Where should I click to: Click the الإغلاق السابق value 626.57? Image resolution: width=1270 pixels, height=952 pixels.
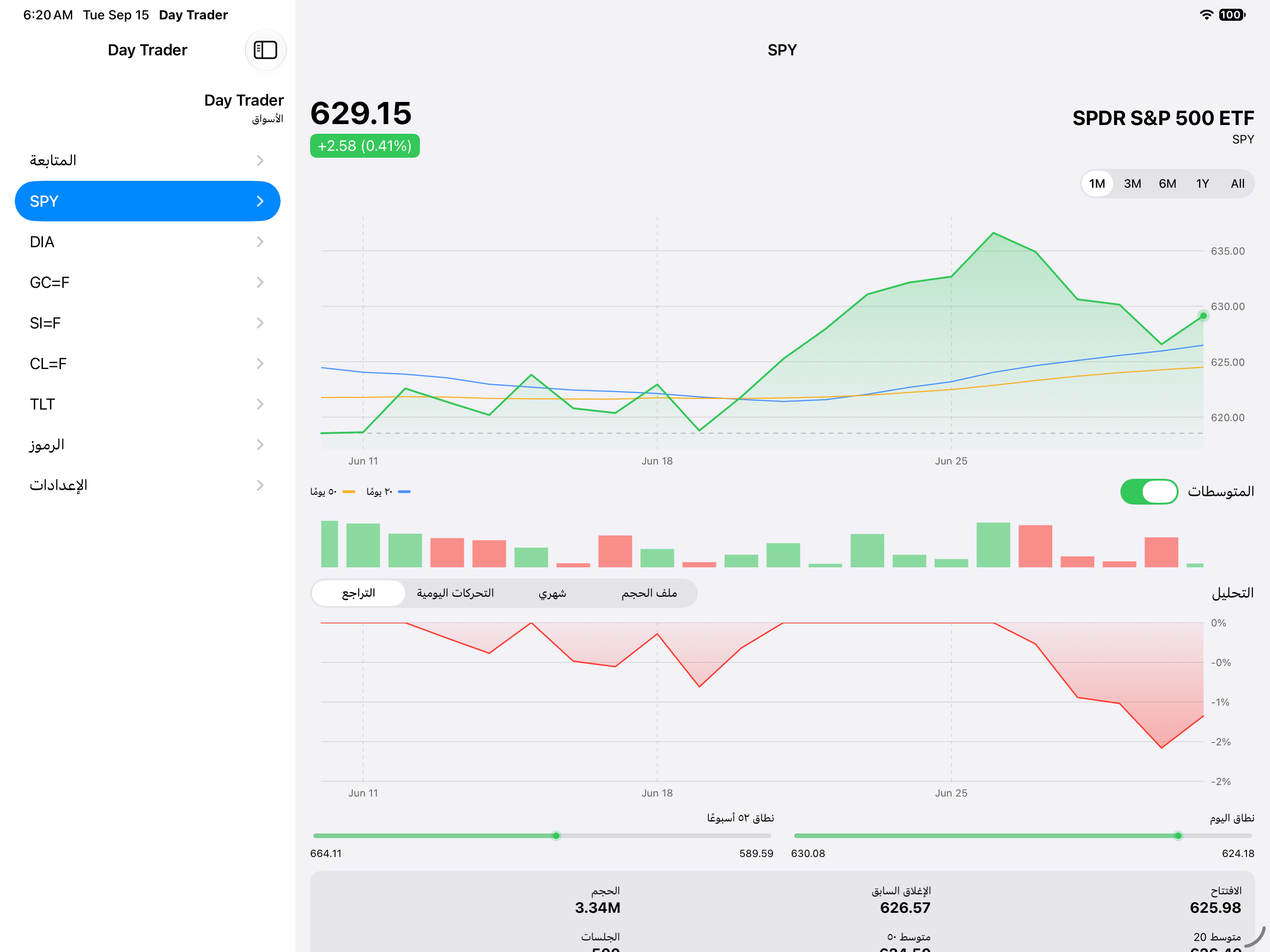(x=905, y=908)
